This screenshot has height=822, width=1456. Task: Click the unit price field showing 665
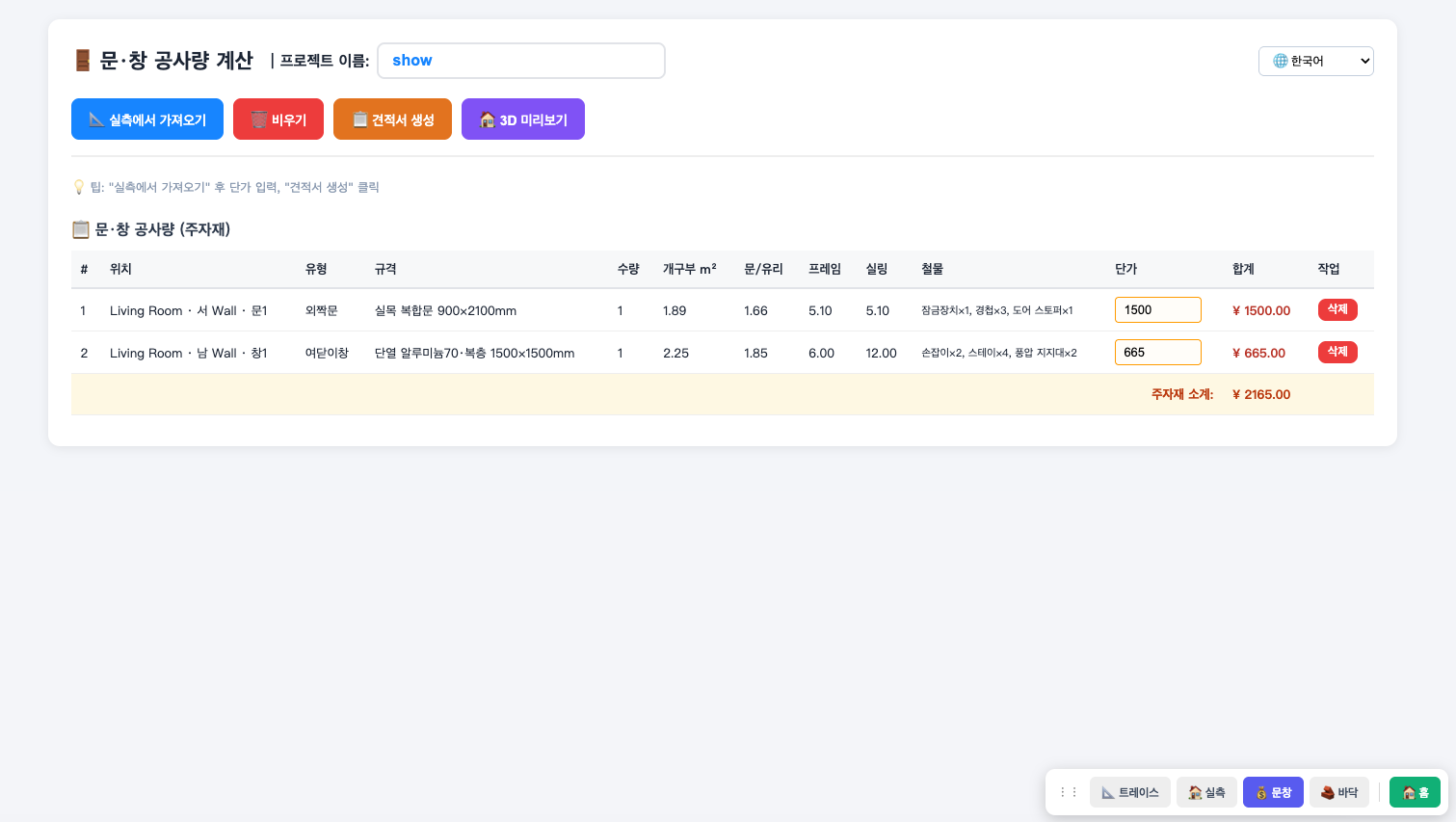tap(1158, 353)
